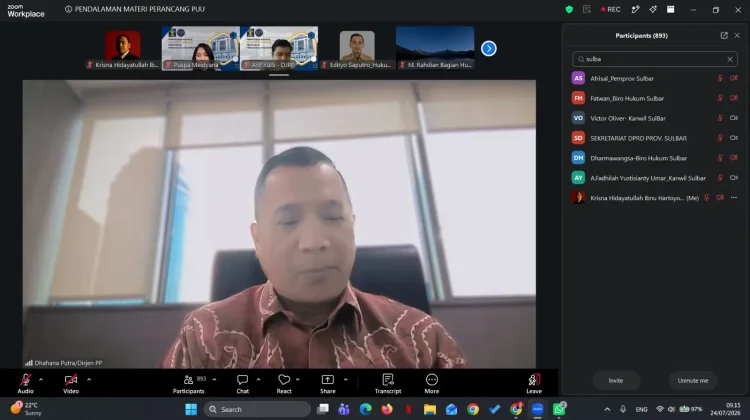Click the Invite button
The height and width of the screenshot is (420, 750).
[x=616, y=381]
